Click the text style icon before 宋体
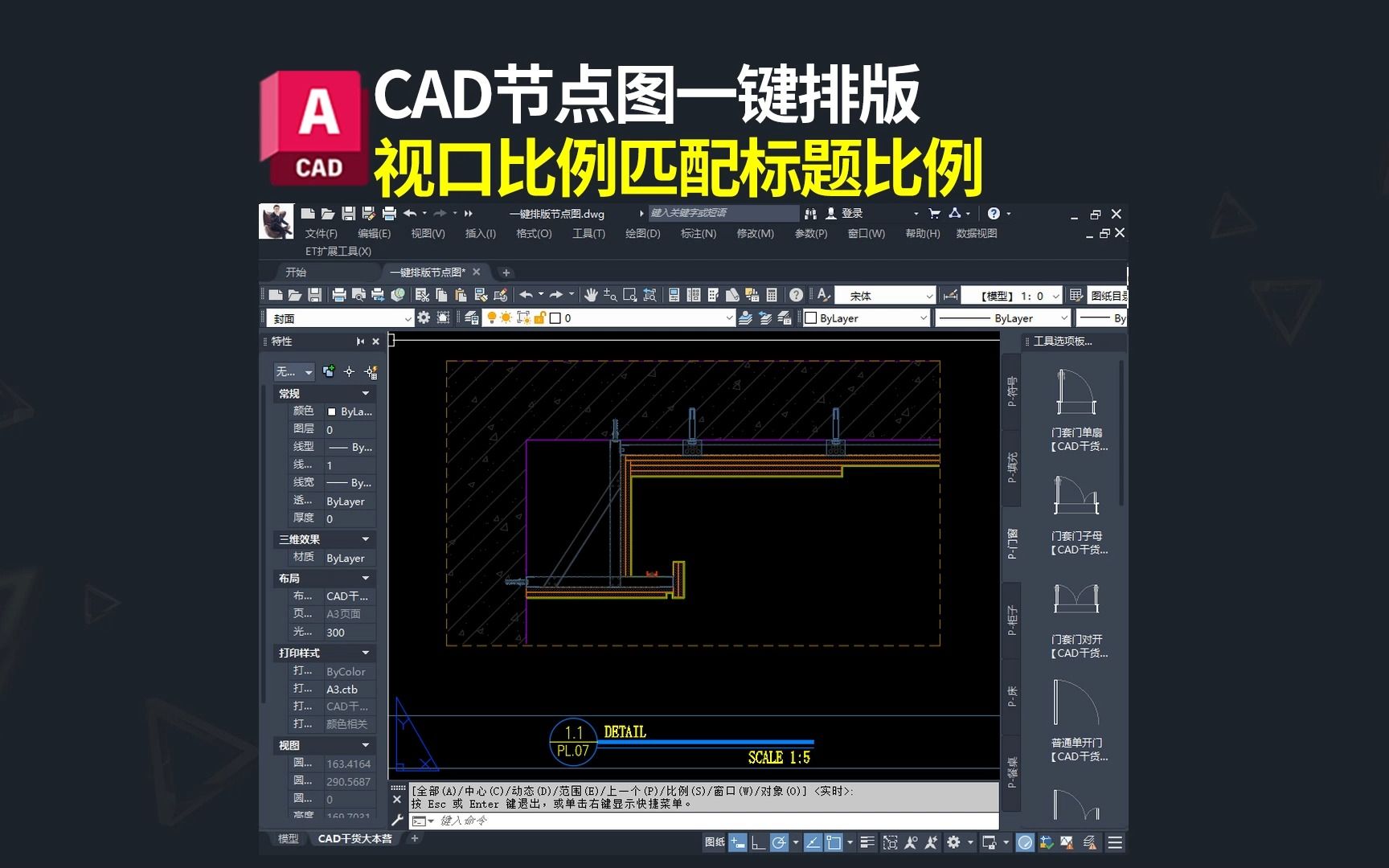Viewport: 1389px width, 868px height. [x=823, y=296]
